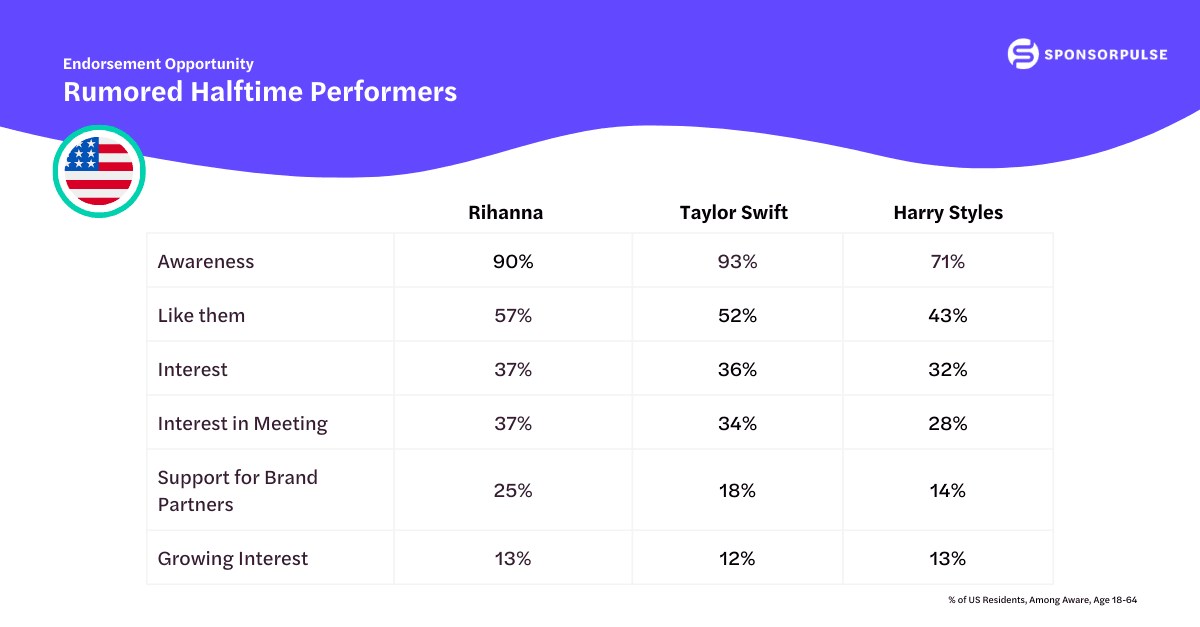This screenshot has width=1200, height=627.
Task: Select the Taylor Swift column header
Action: click(x=733, y=213)
